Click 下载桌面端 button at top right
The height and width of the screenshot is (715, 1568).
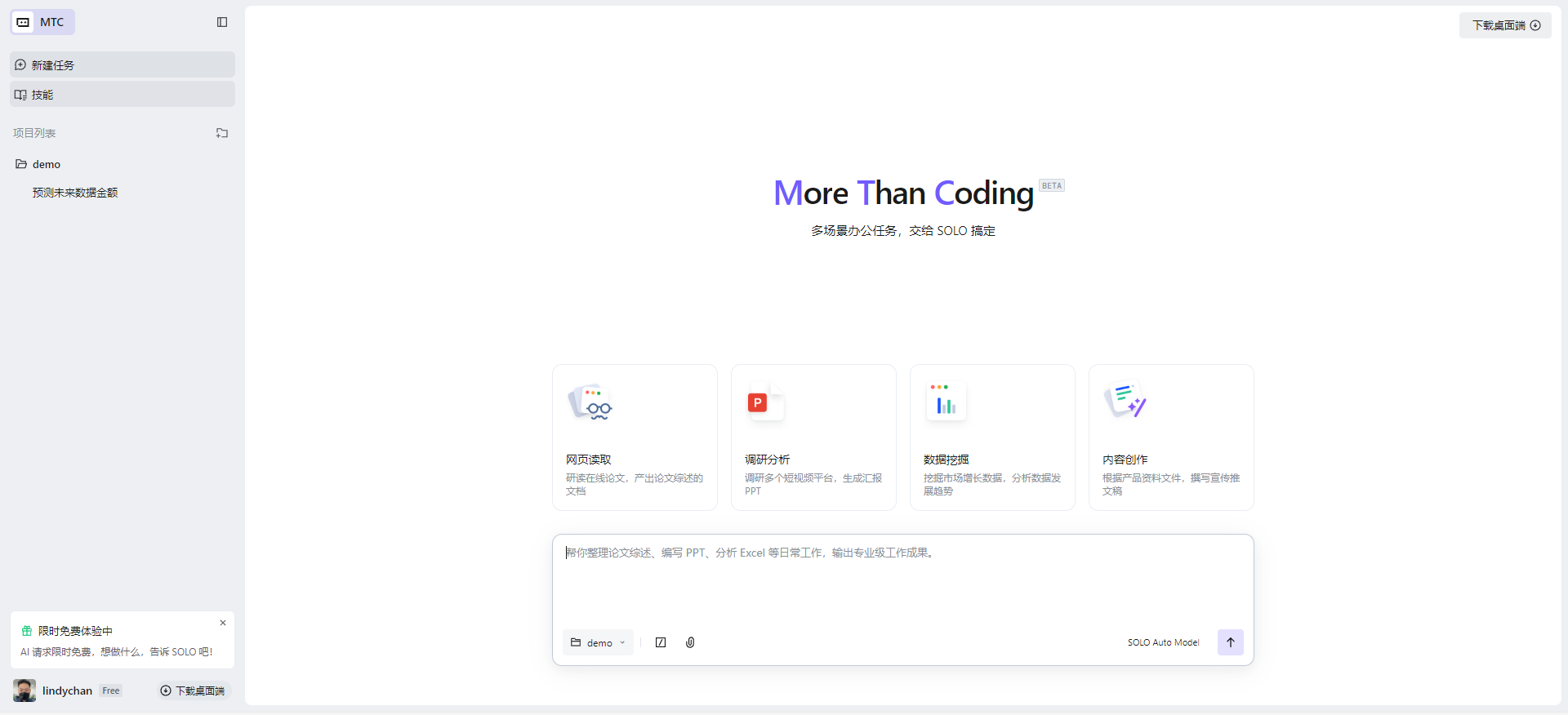[x=1505, y=25]
